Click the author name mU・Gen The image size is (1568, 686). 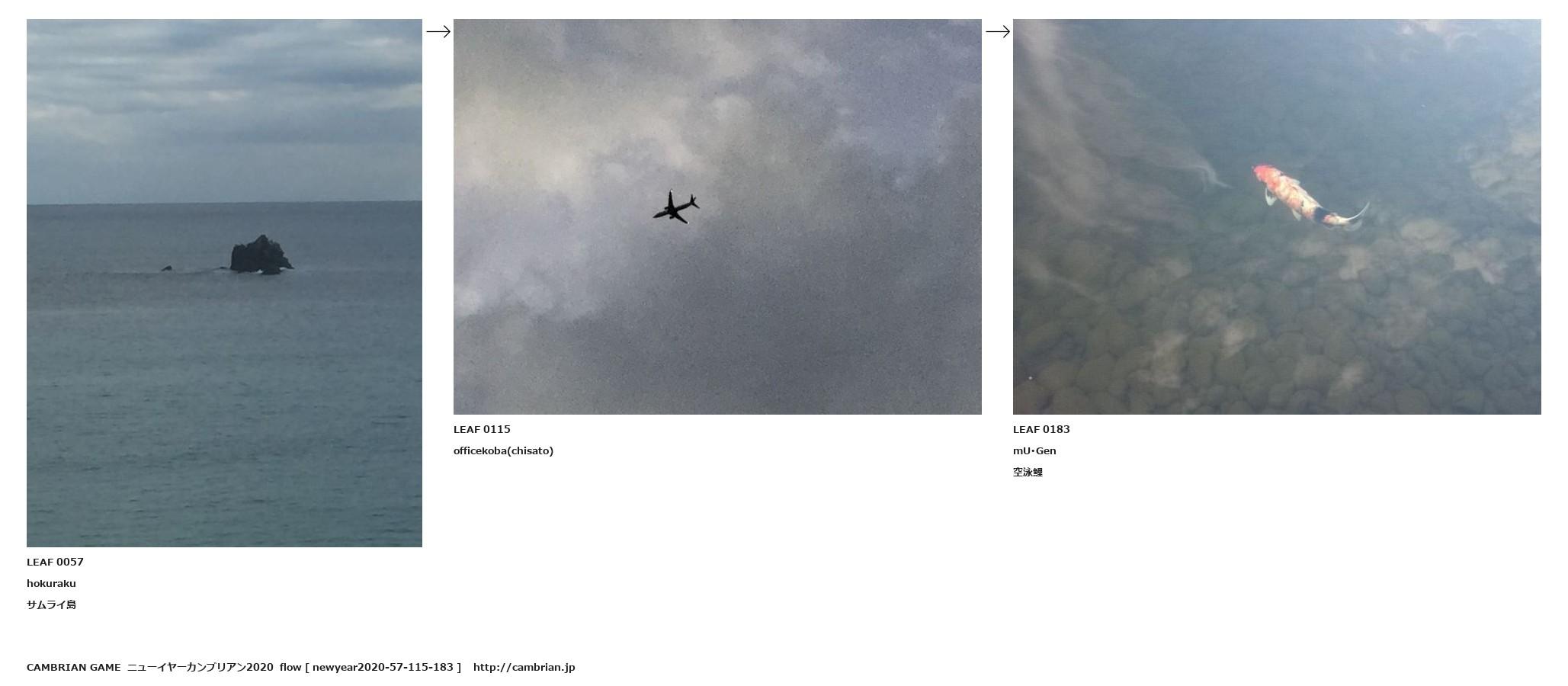(1034, 450)
